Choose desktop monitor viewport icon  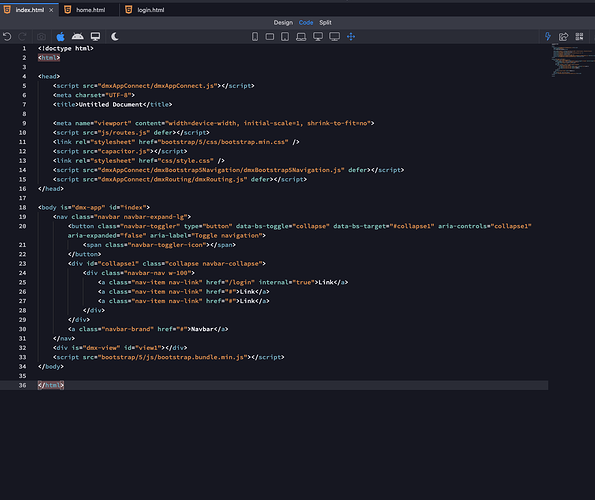pos(318,37)
